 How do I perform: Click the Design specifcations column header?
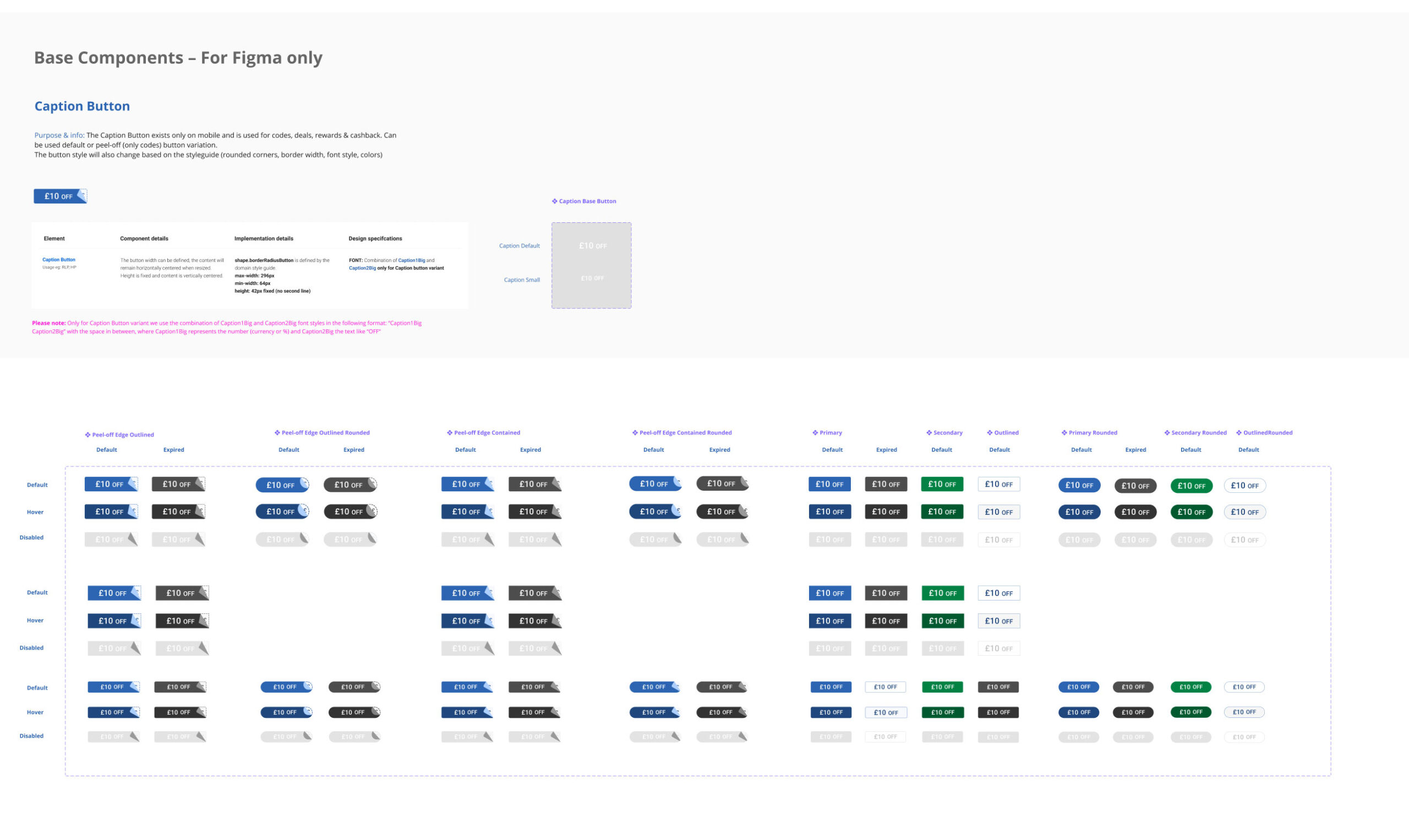[x=375, y=238]
